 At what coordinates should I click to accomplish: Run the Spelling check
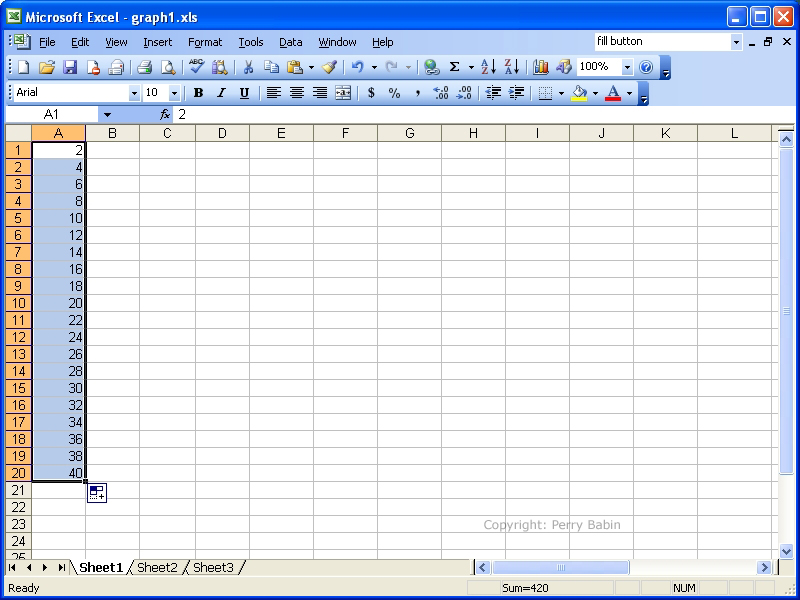click(x=196, y=67)
